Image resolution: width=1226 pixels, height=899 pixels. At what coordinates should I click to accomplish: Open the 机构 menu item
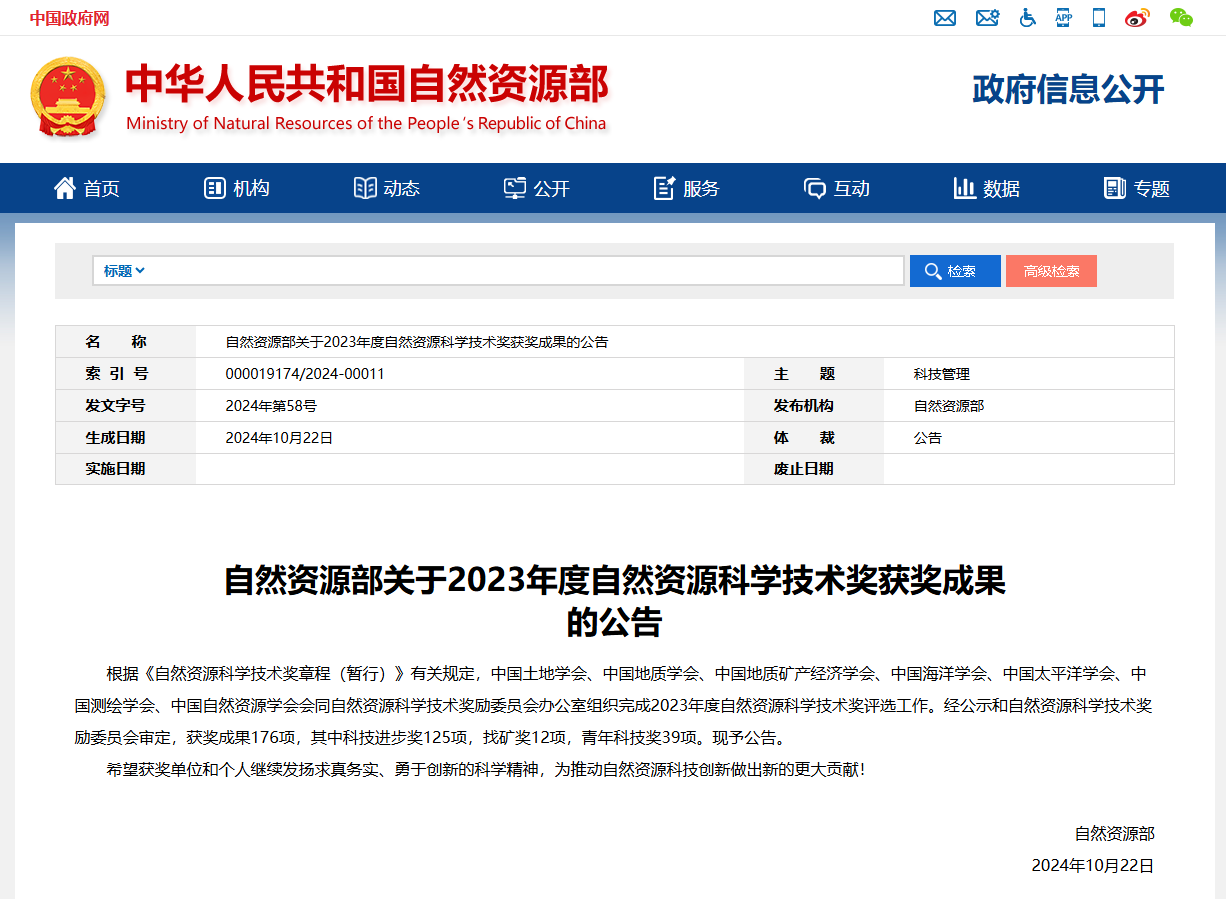(x=252, y=188)
